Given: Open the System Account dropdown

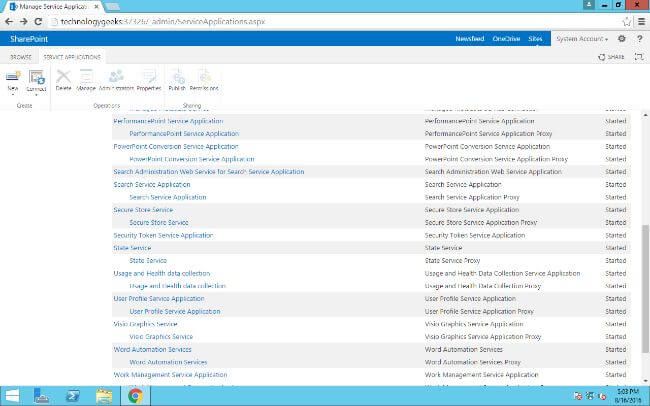Looking at the screenshot, I should click(x=582, y=39).
